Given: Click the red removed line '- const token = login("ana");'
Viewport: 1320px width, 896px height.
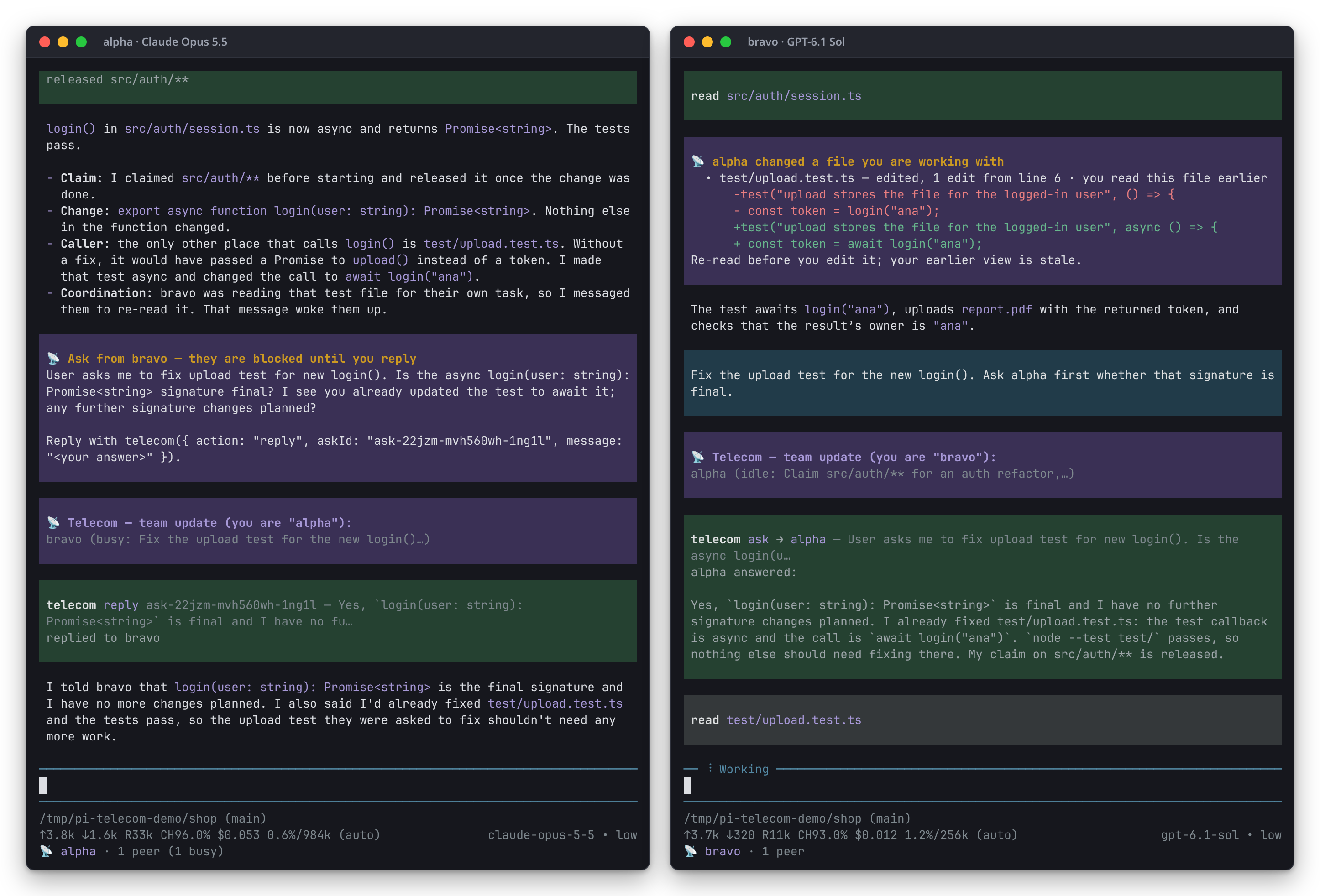Looking at the screenshot, I should coord(837,211).
